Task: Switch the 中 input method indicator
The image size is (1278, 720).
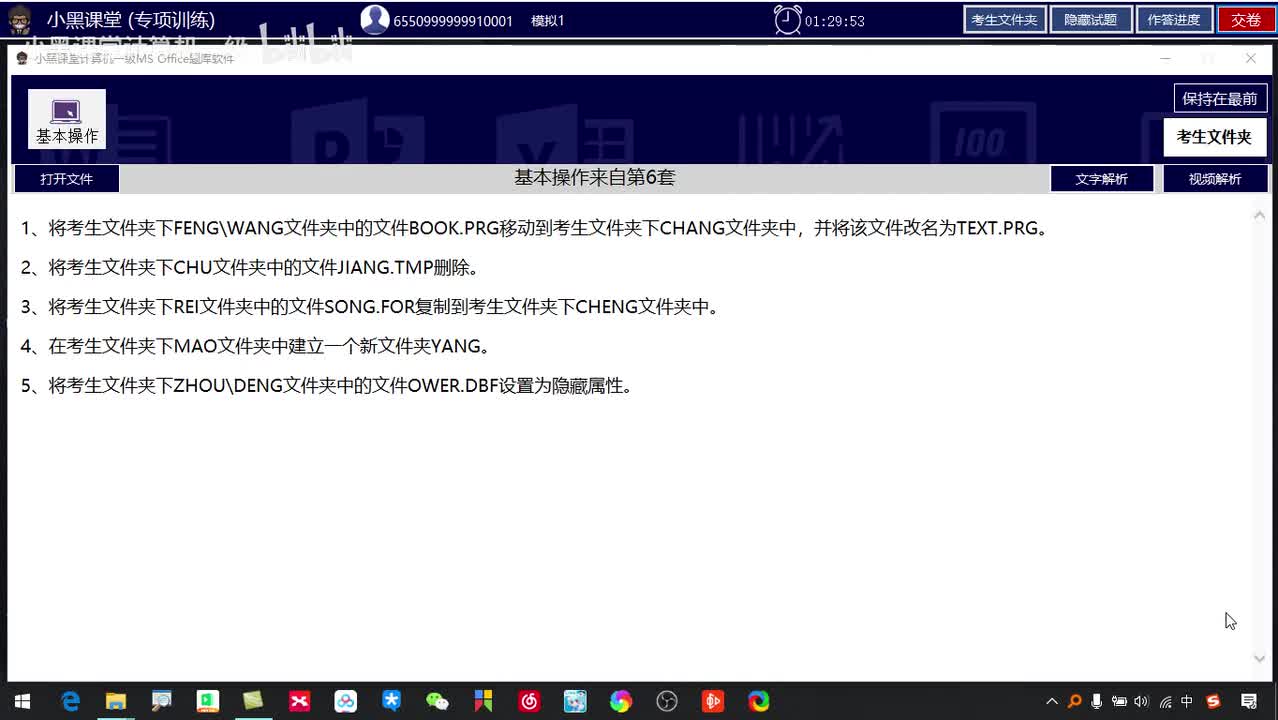Action: (x=1187, y=701)
